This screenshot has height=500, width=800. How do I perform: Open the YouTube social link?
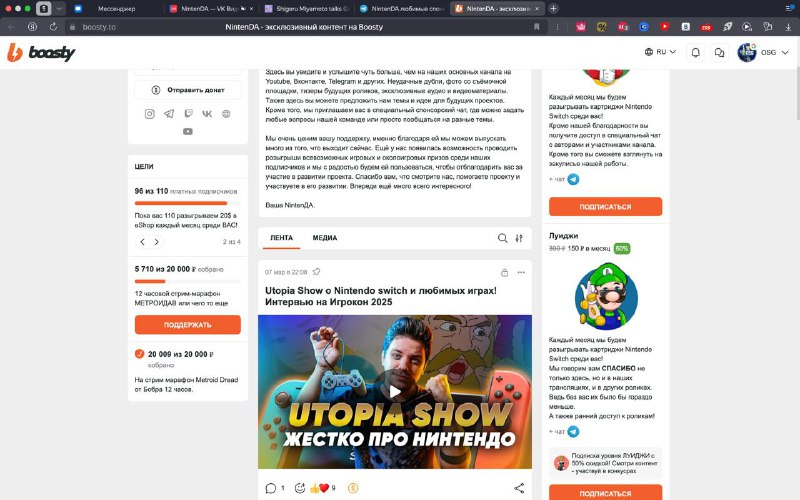[x=188, y=131]
